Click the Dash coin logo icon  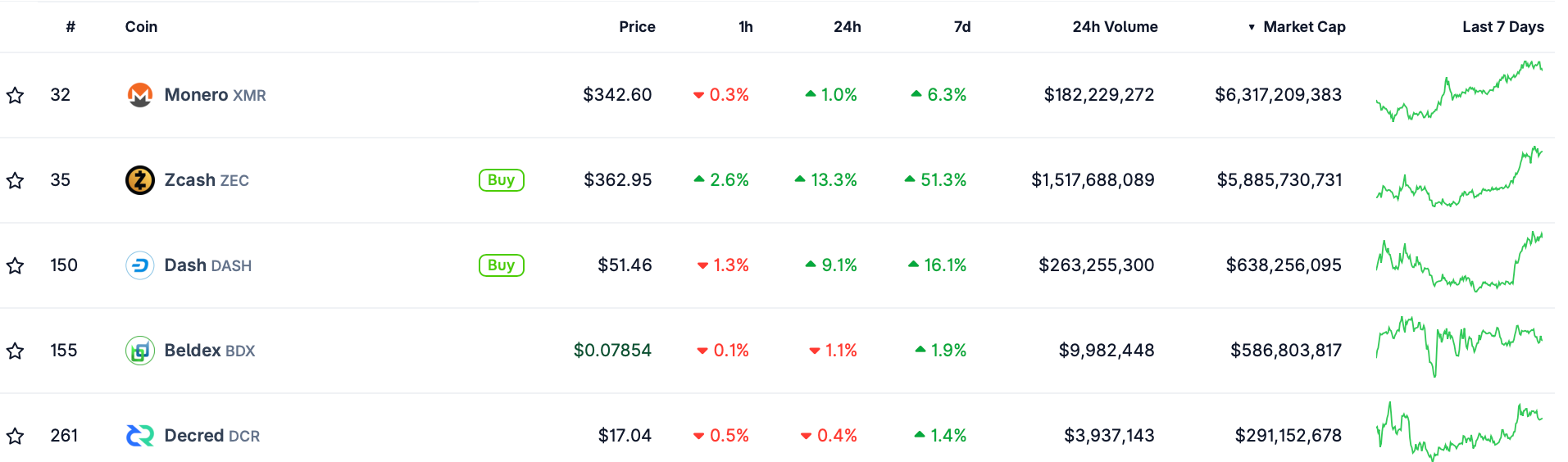(140, 265)
